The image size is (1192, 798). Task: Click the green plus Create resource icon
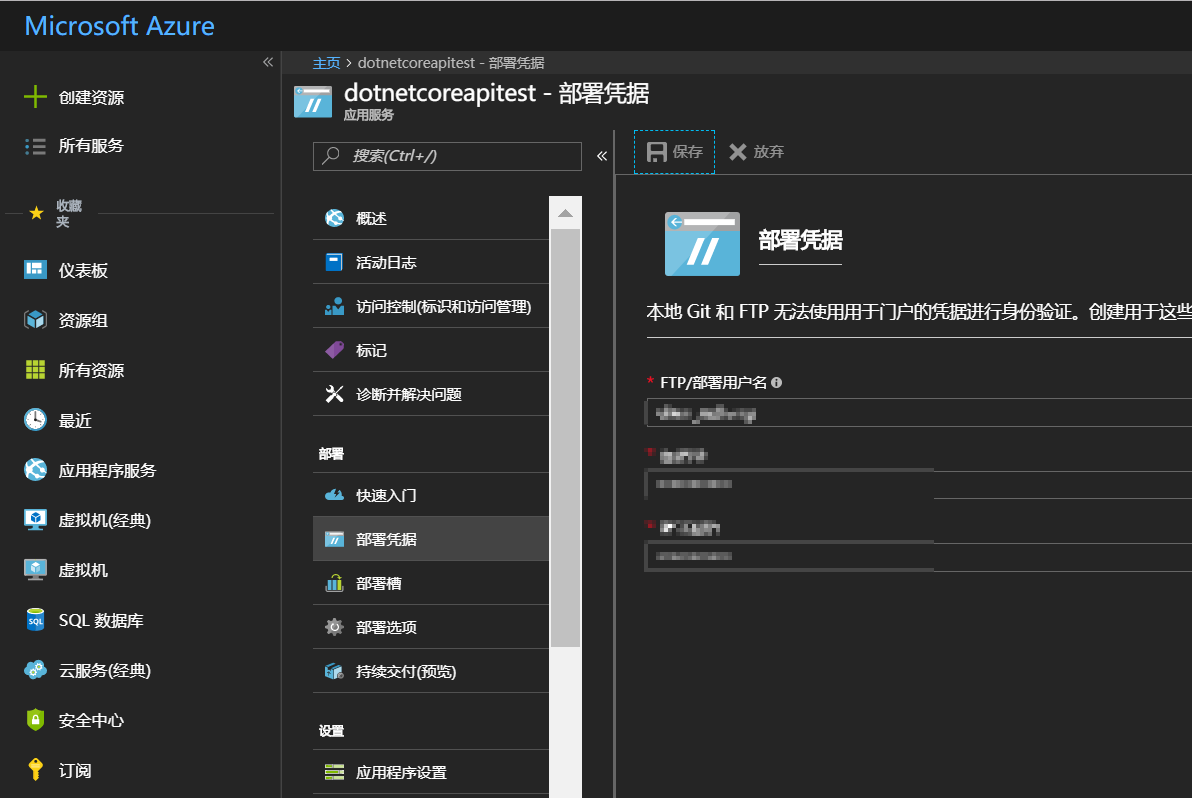35,97
